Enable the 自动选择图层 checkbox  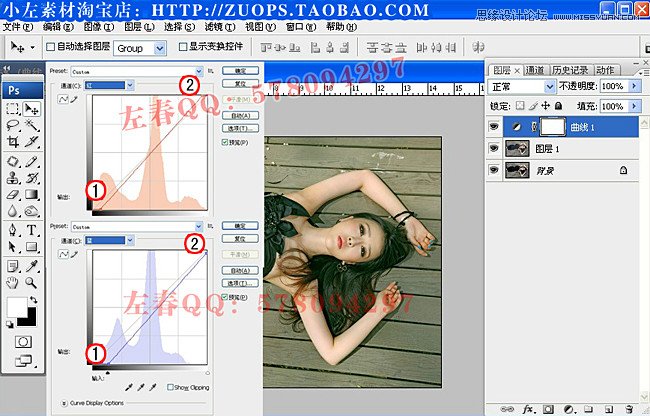coord(50,47)
